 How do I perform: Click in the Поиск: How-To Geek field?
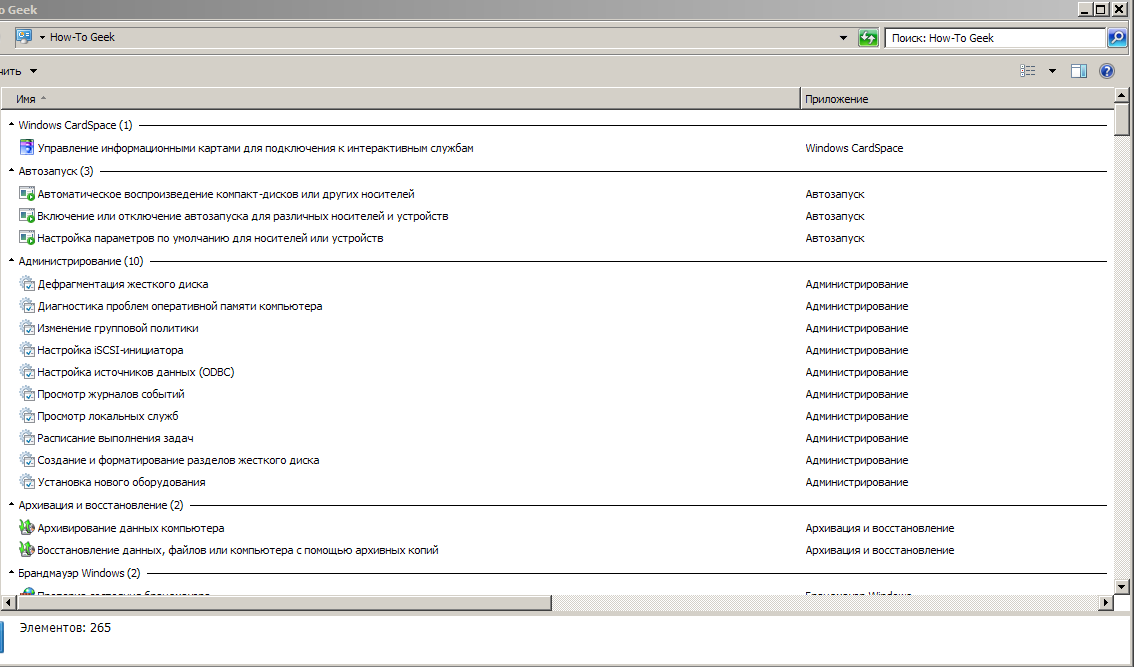995,38
